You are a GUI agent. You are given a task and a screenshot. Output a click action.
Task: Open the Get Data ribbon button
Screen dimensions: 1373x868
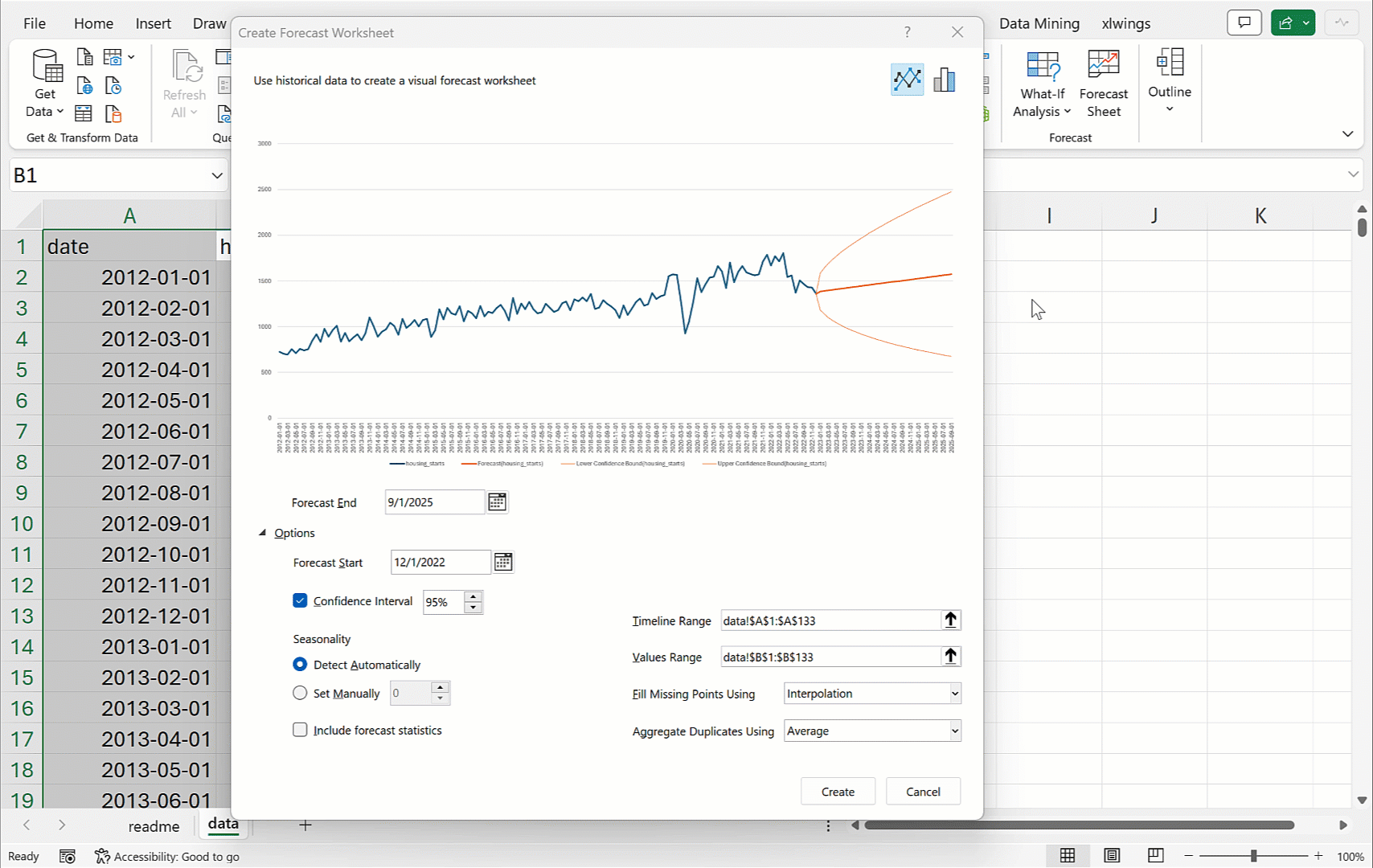pyautogui.click(x=45, y=84)
